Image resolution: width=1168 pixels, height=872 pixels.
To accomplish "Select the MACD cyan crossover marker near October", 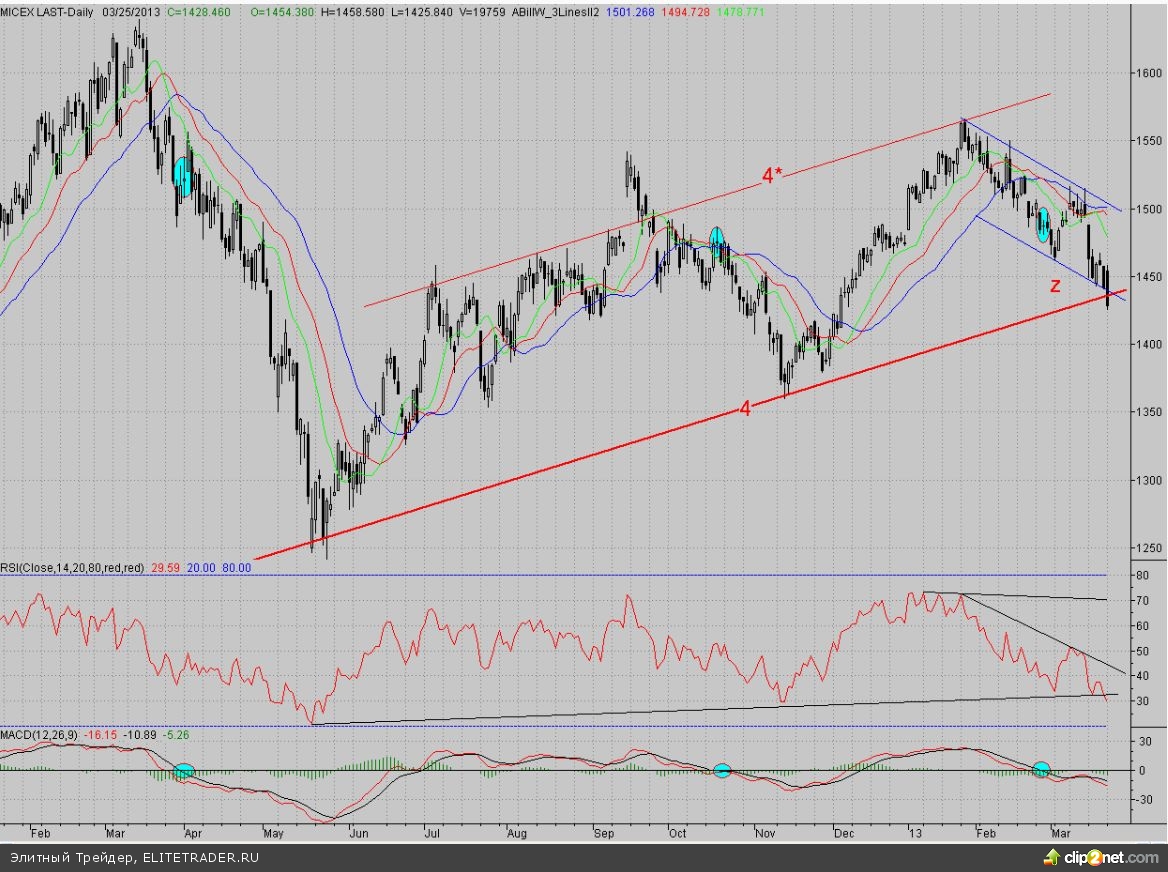I will coord(723,770).
